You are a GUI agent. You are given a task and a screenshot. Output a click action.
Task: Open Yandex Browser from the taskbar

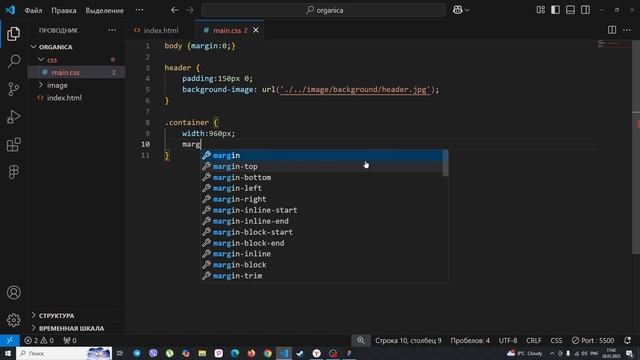coord(316,353)
